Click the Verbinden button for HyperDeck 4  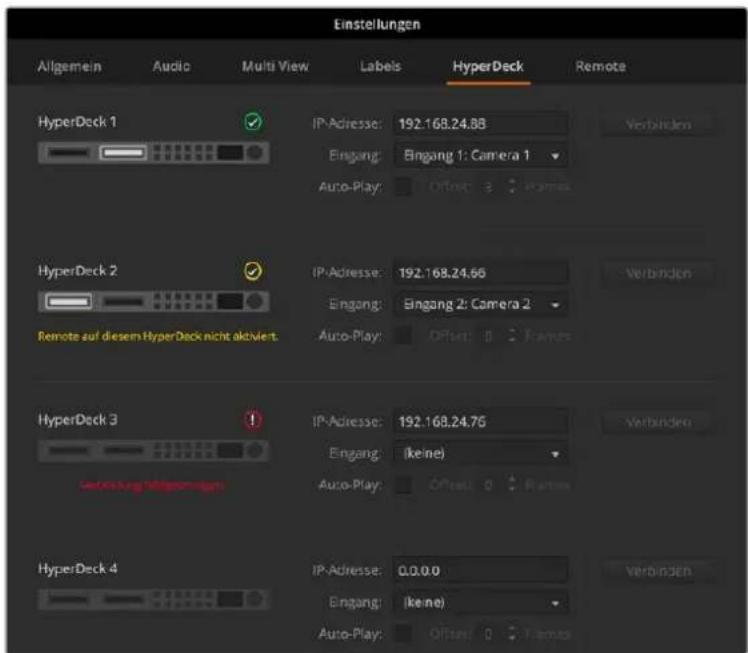658,571
